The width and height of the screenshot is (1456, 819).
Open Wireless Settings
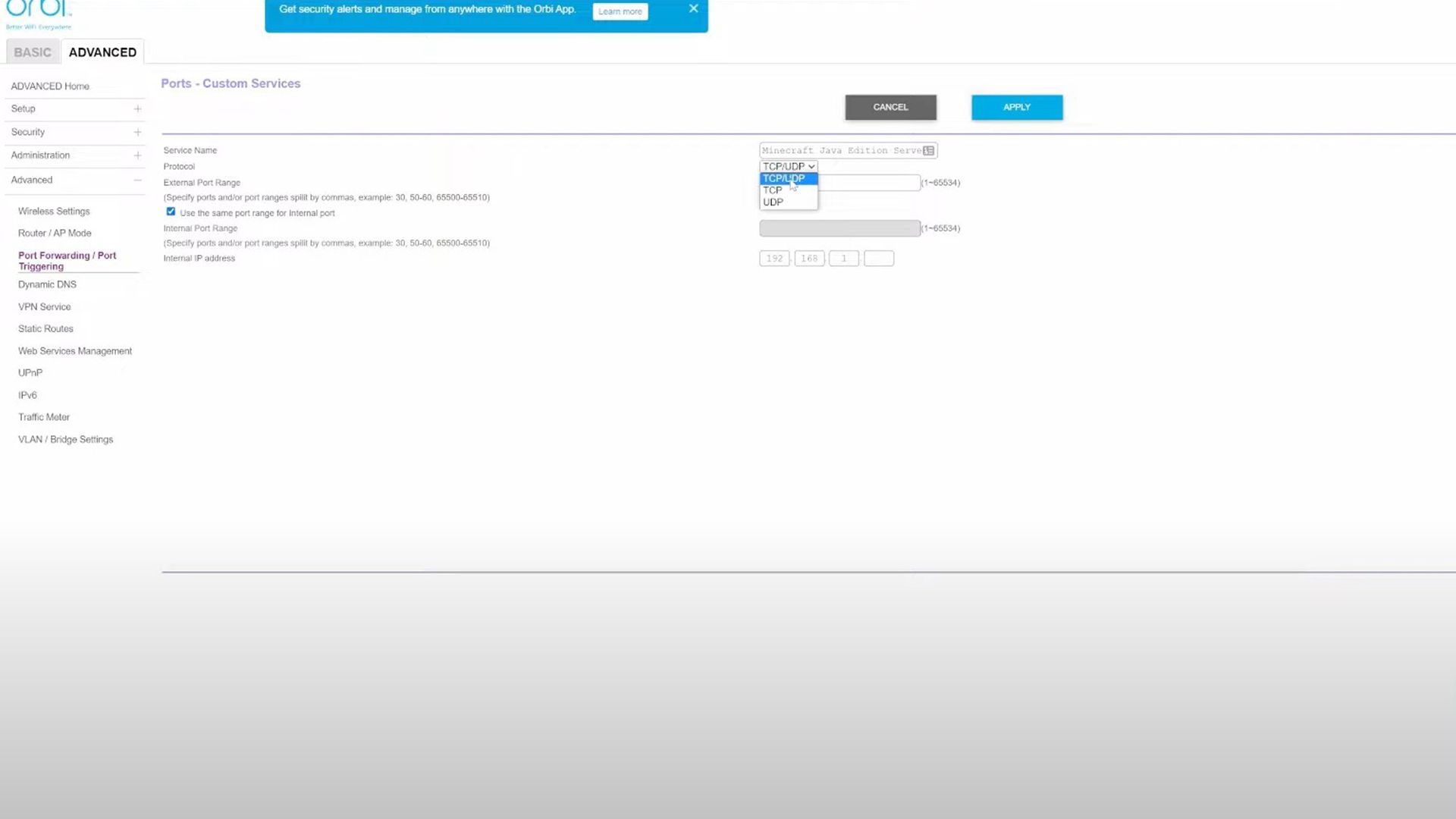(54, 212)
